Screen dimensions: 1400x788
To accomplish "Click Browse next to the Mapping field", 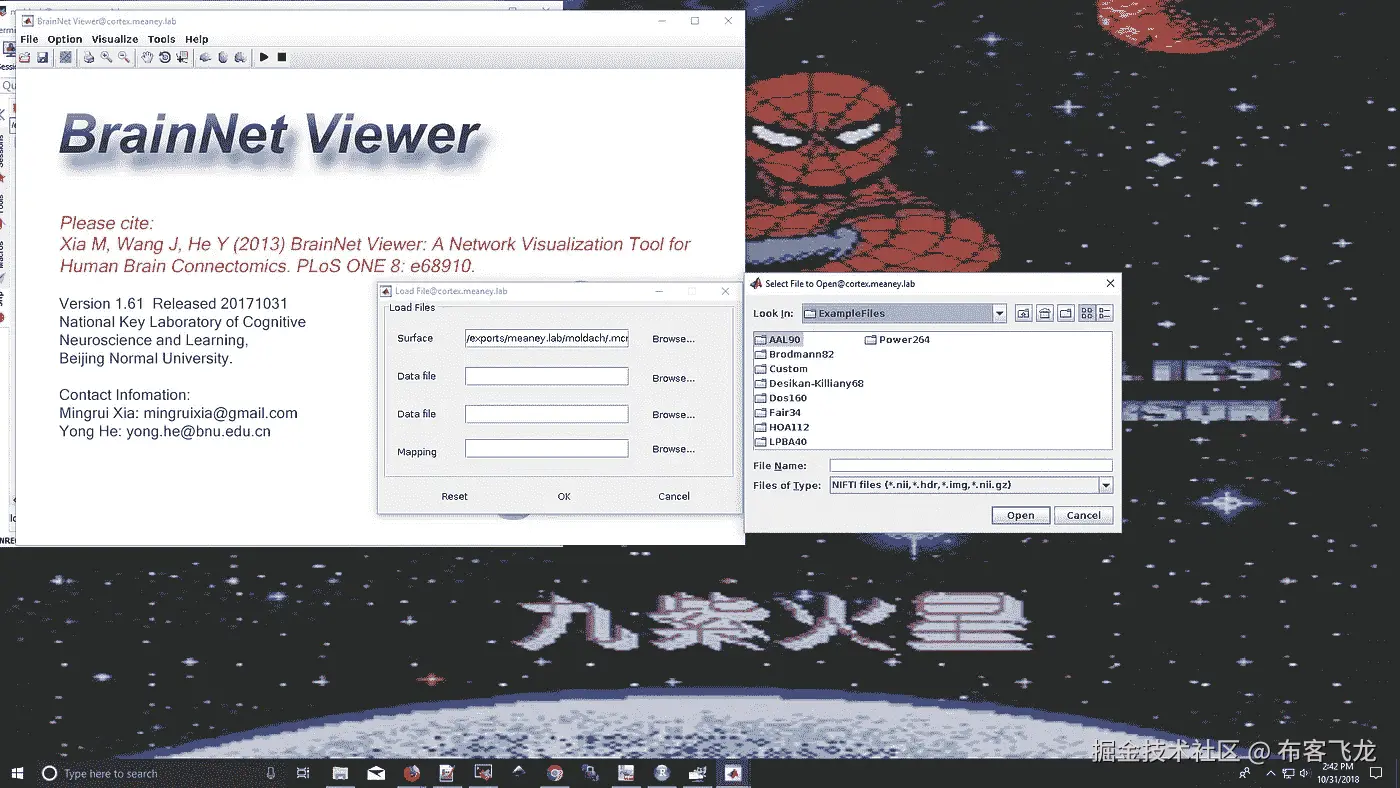I will (x=673, y=449).
